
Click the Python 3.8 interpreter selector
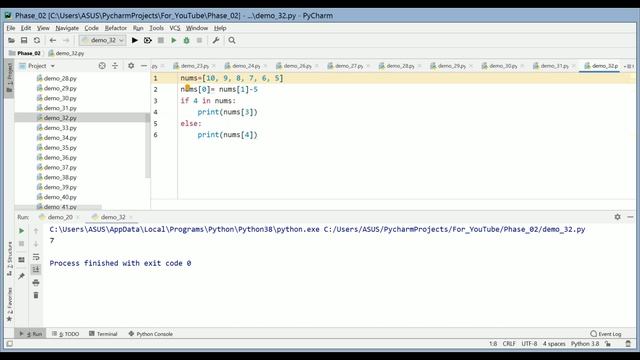point(585,344)
